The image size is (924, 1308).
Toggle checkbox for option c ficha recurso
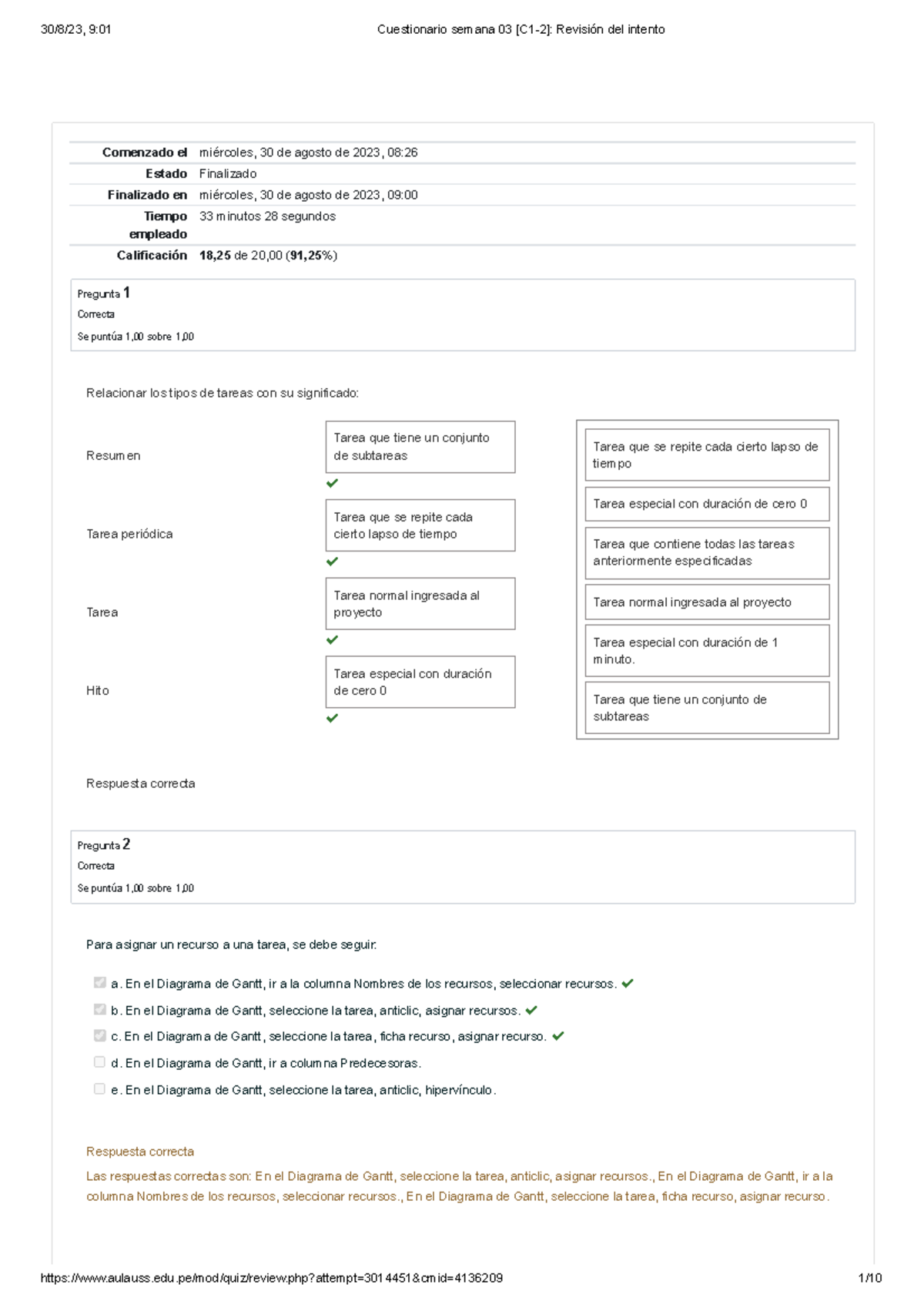99,1035
